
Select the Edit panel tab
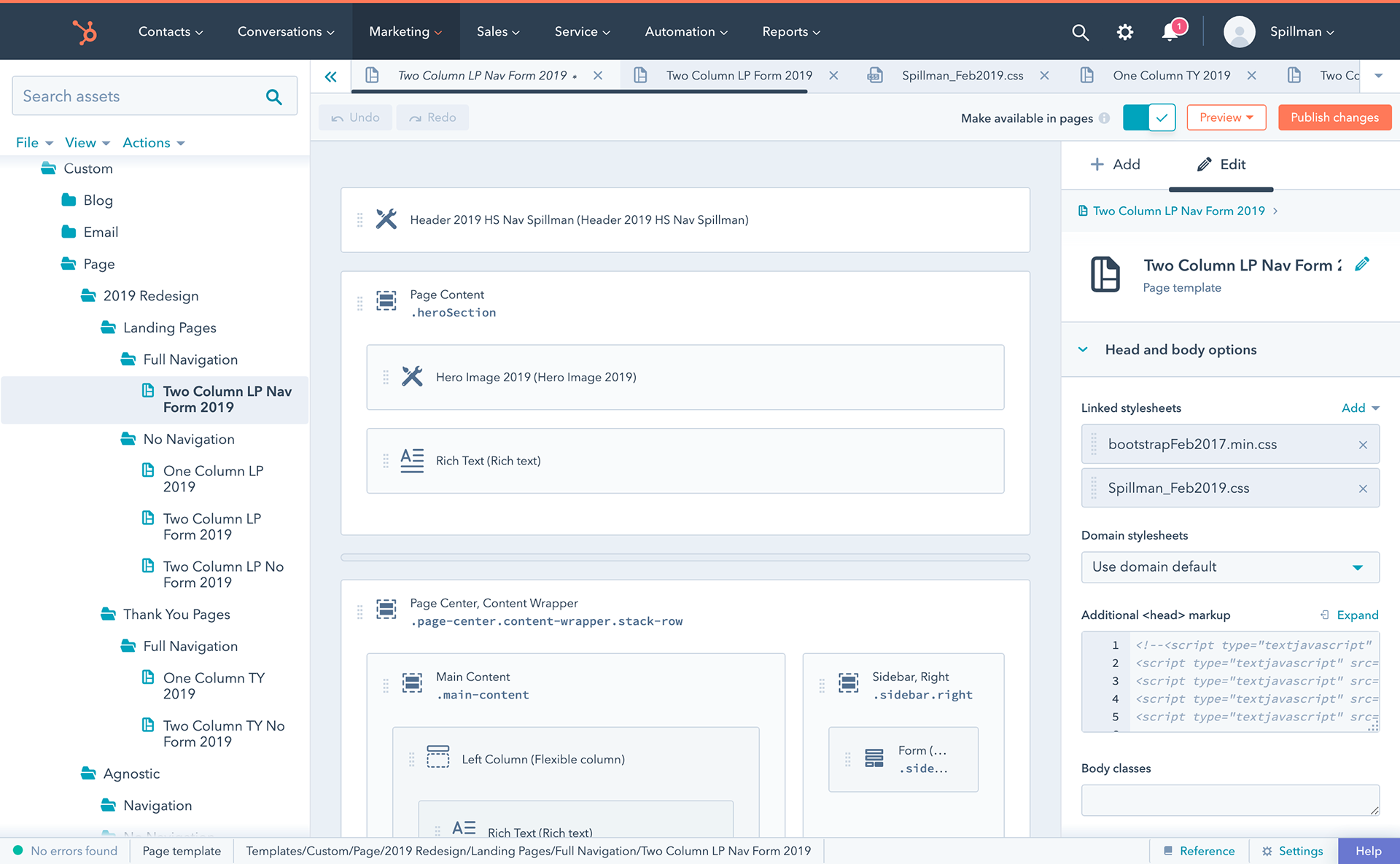1221,165
